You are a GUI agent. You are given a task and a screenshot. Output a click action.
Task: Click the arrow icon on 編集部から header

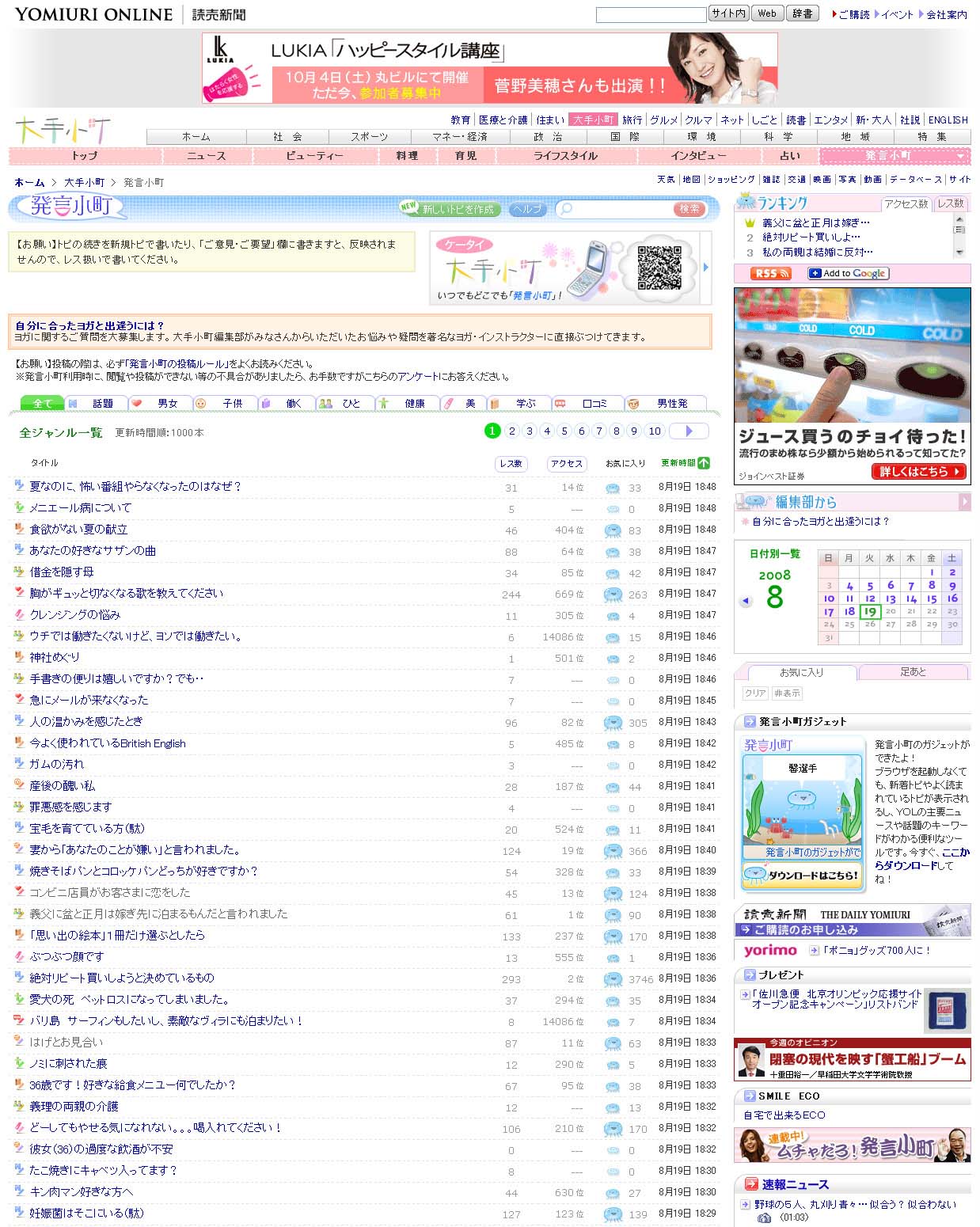coord(963,501)
